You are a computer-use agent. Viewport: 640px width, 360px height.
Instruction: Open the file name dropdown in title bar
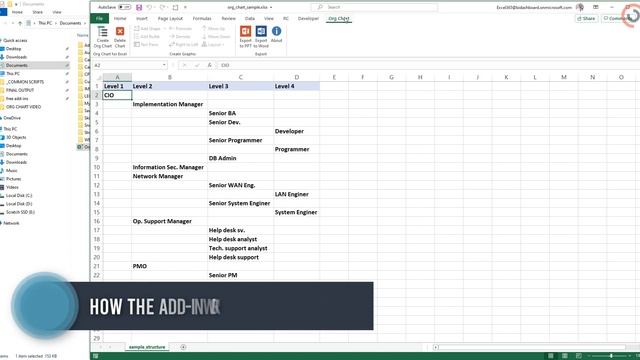tap(271, 7)
